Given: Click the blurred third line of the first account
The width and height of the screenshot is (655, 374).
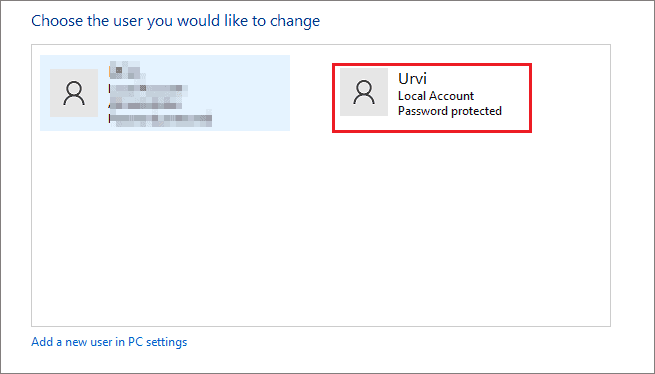Looking at the screenshot, I should tap(145, 104).
